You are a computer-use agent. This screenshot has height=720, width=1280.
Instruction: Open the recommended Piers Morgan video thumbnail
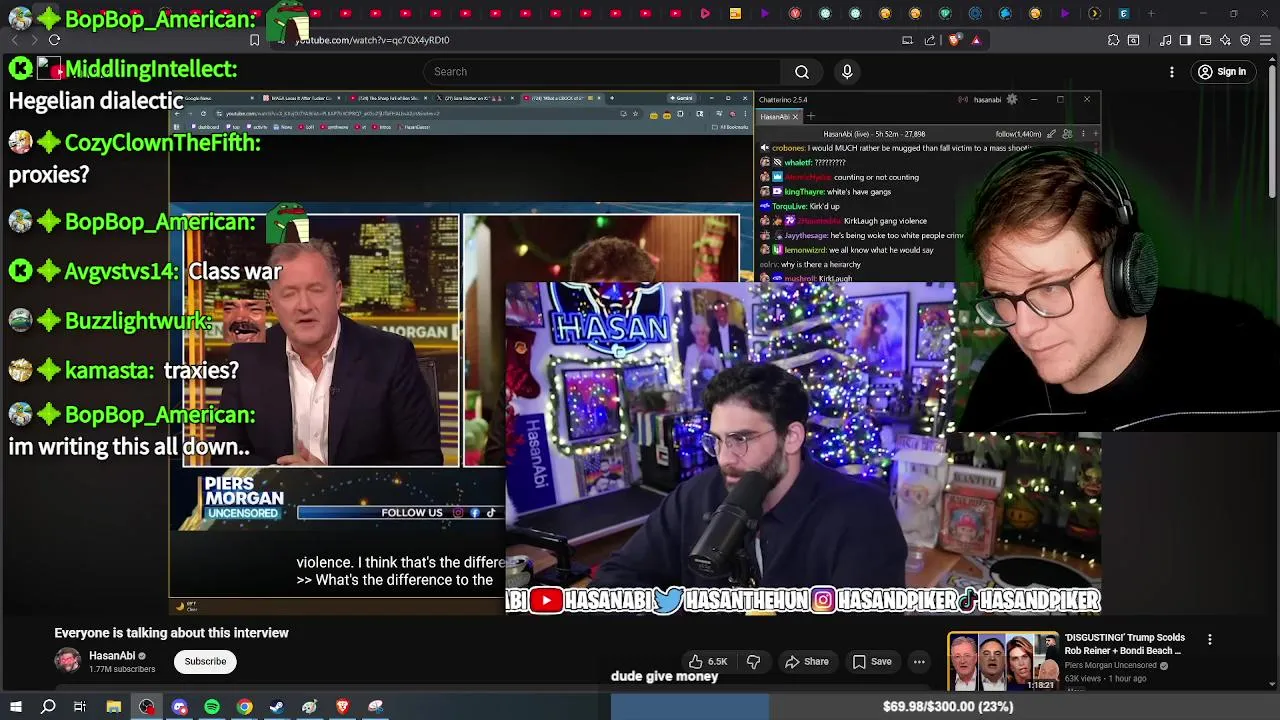[1003, 661]
